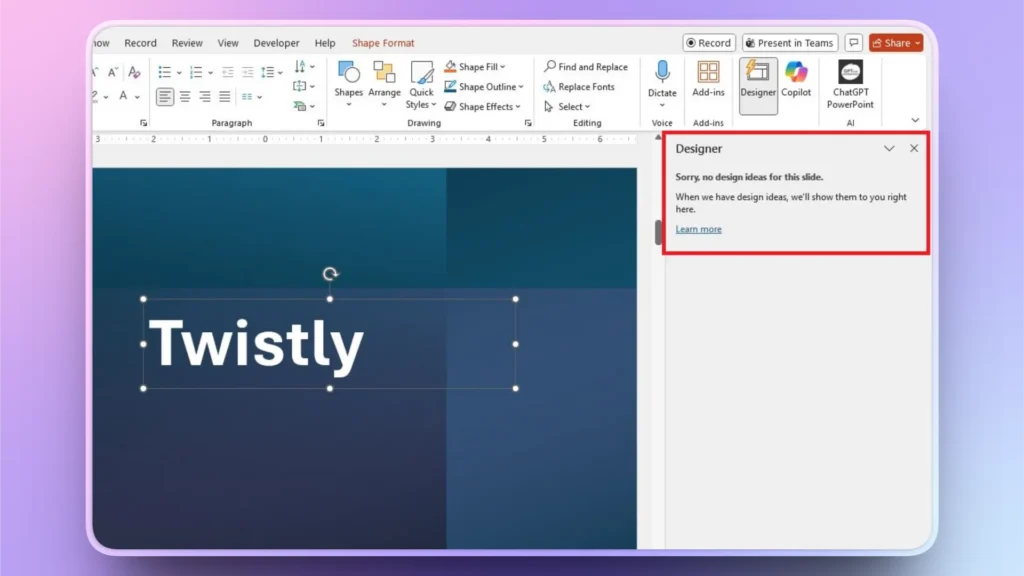The image size is (1024, 576).
Task: Select the Arrange tool
Action: (384, 80)
